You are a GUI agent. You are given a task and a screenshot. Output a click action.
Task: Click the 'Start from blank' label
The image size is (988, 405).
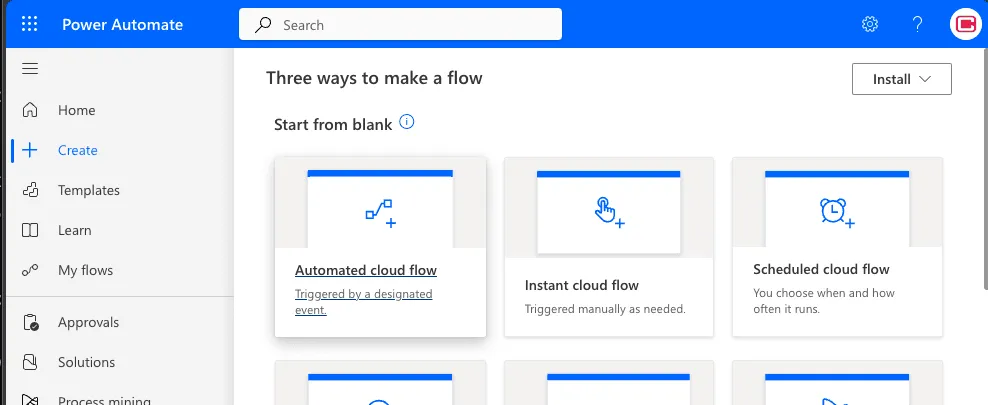tap(333, 125)
